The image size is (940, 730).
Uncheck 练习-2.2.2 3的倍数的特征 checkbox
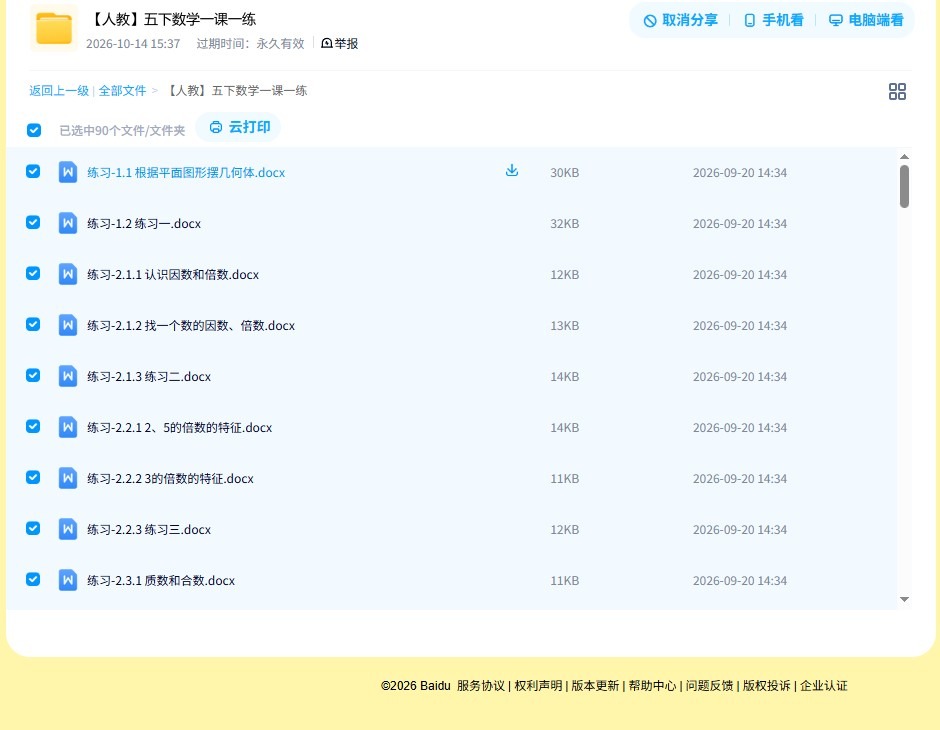pos(33,477)
